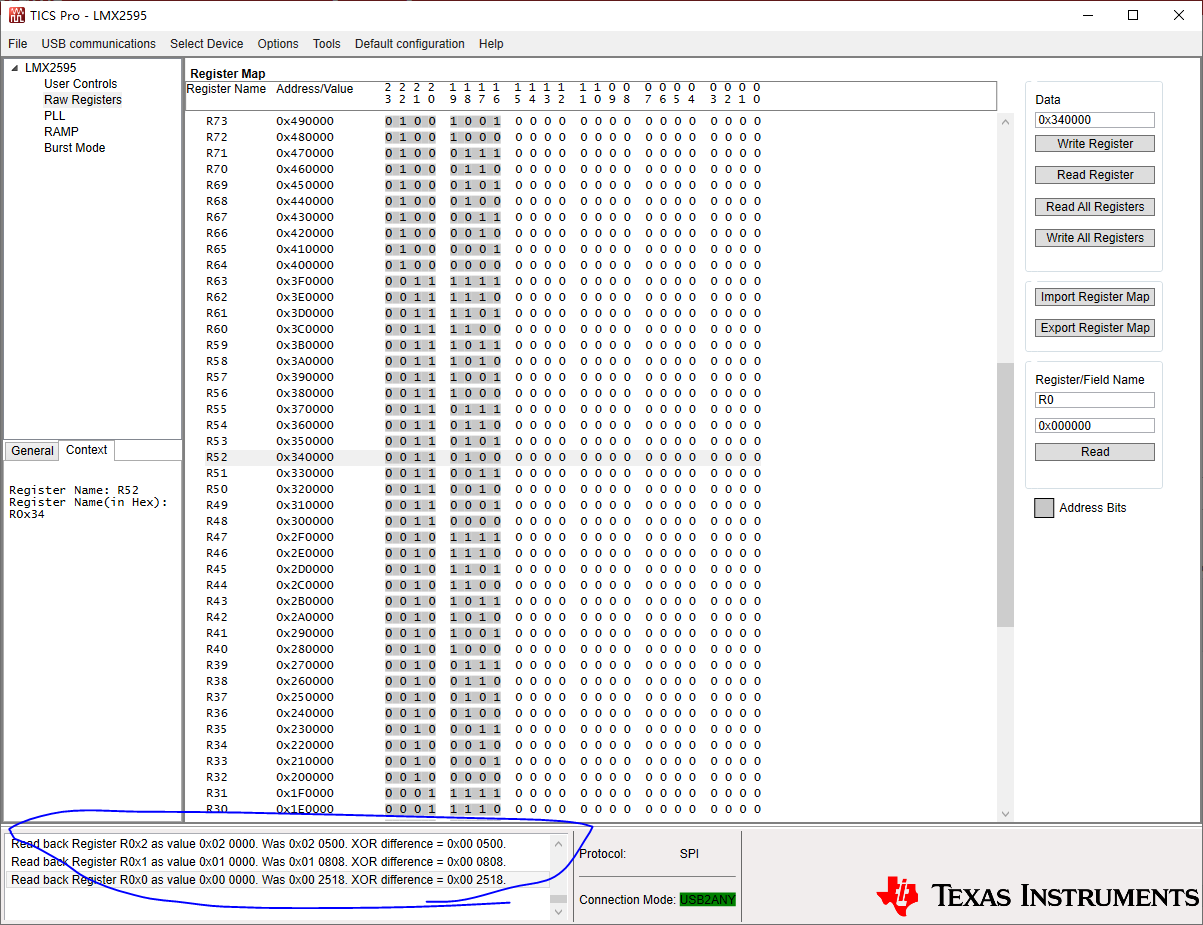The width and height of the screenshot is (1203, 925).
Task: Click the Read Register button
Action: 1095,175
